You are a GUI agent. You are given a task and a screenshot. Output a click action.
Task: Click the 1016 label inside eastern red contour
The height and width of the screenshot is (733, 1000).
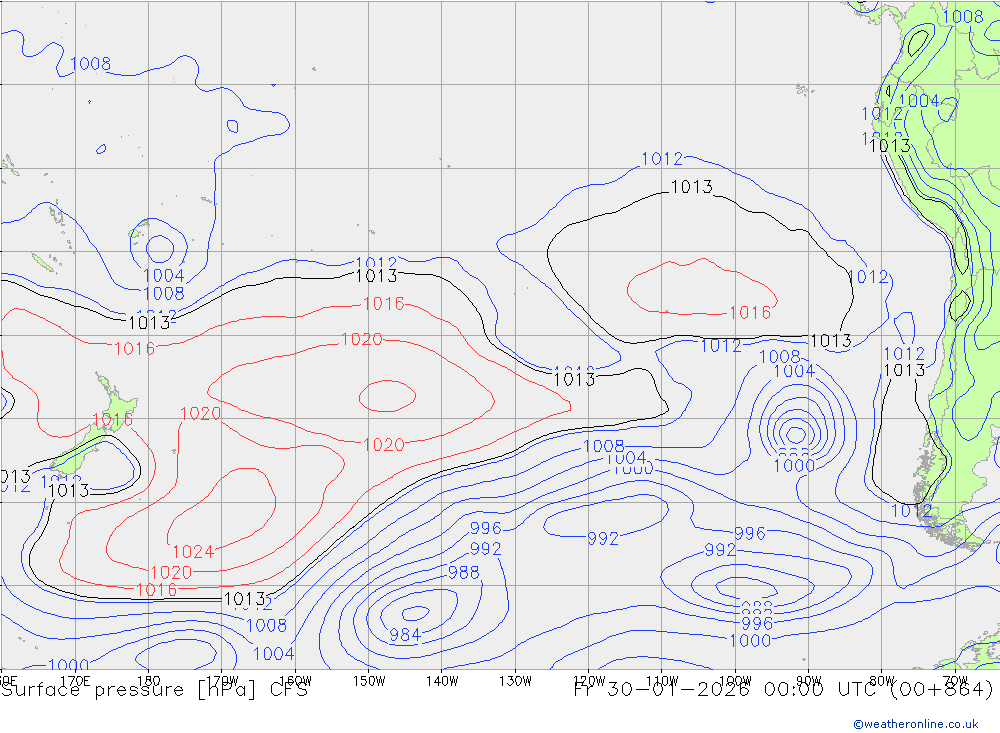(x=750, y=312)
